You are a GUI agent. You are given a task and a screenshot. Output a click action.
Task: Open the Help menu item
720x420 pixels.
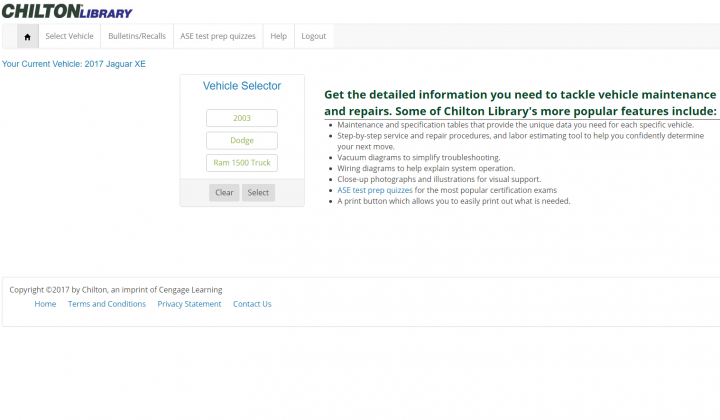[x=278, y=36]
